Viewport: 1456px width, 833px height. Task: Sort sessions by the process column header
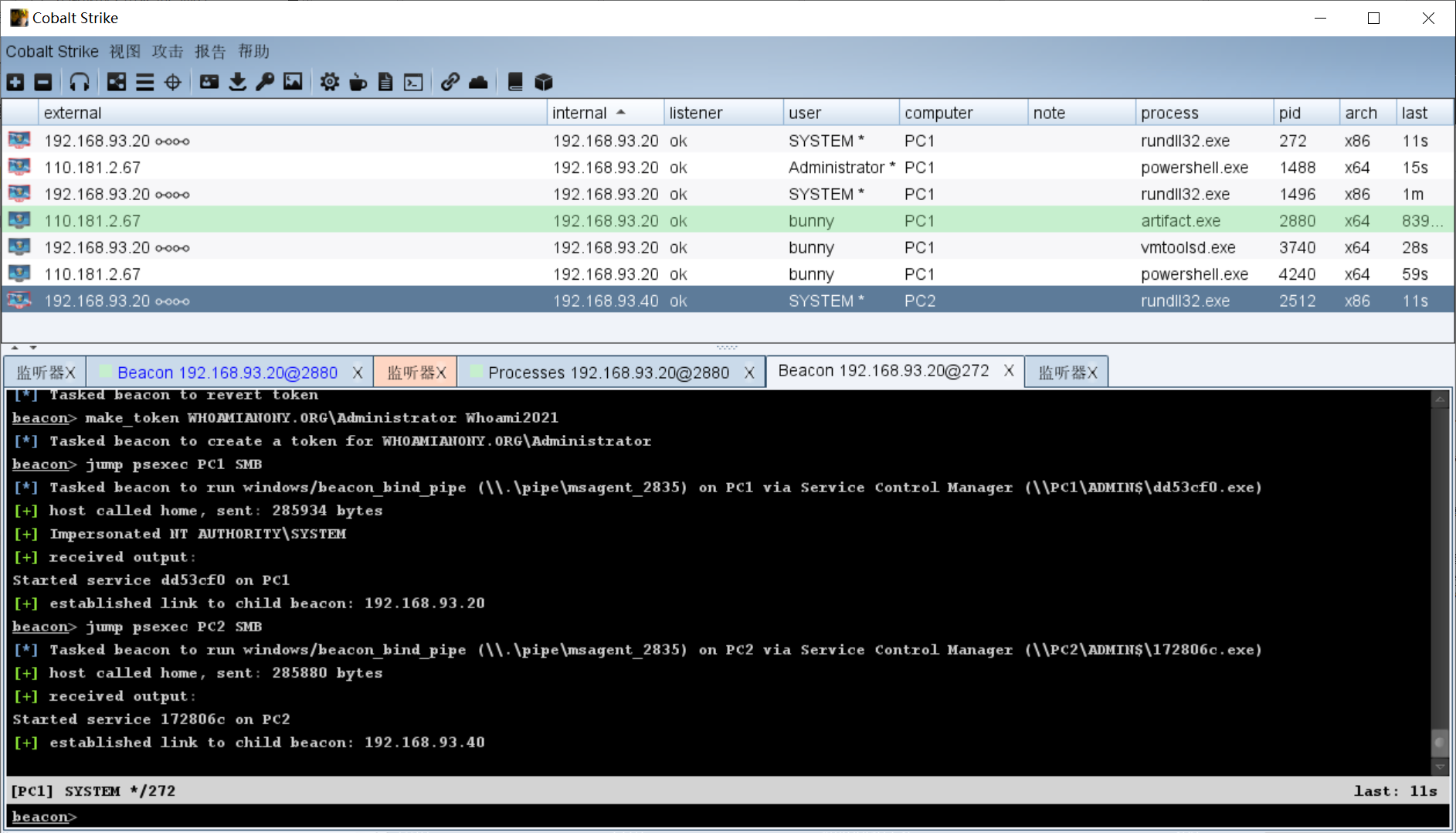pyautogui.click(x=1204, y=113)
